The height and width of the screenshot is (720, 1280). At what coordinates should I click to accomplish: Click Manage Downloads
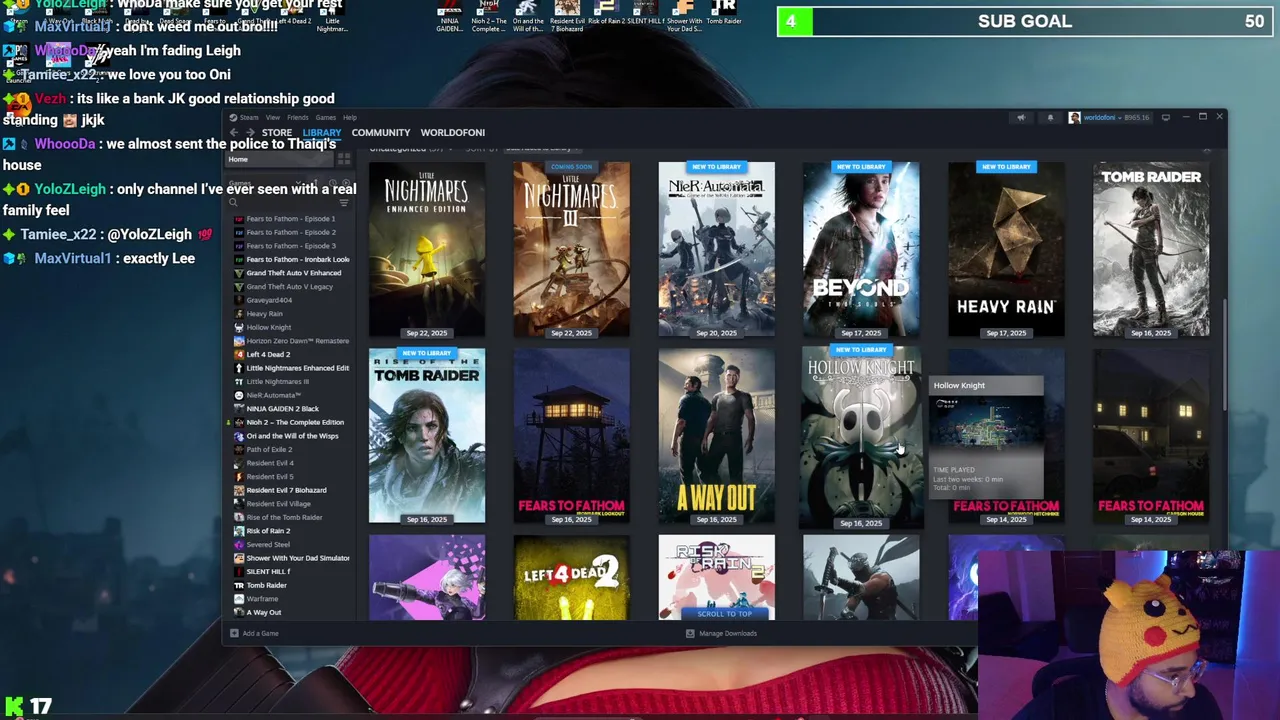pos(728,633)
